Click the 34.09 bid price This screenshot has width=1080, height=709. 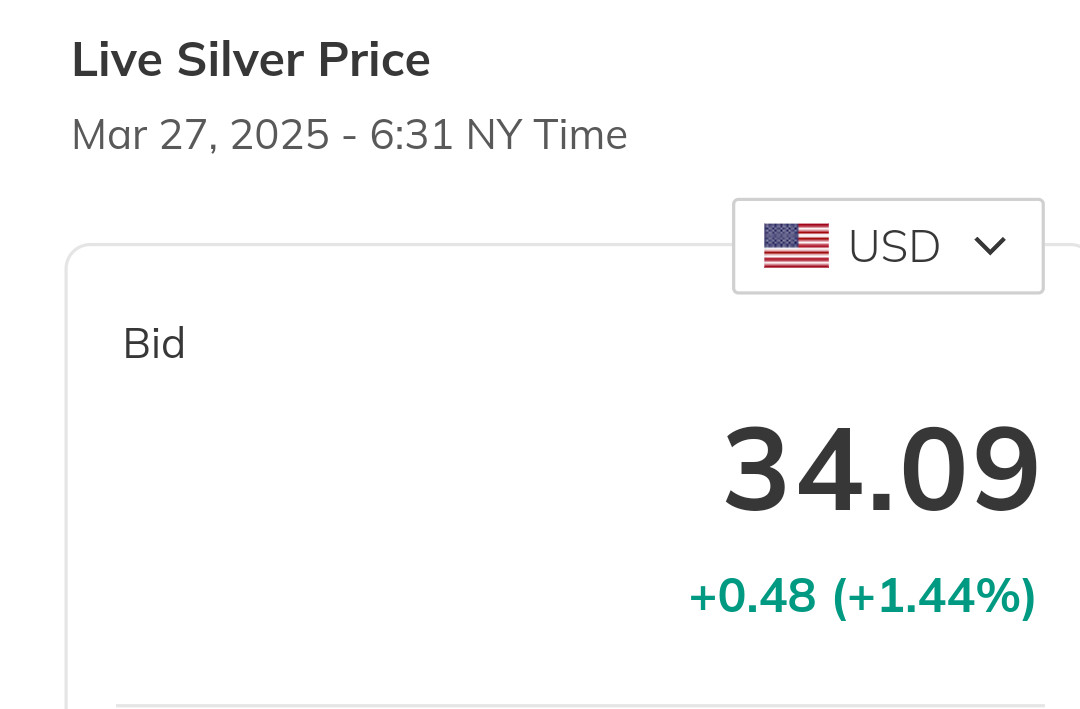[880, 470]
